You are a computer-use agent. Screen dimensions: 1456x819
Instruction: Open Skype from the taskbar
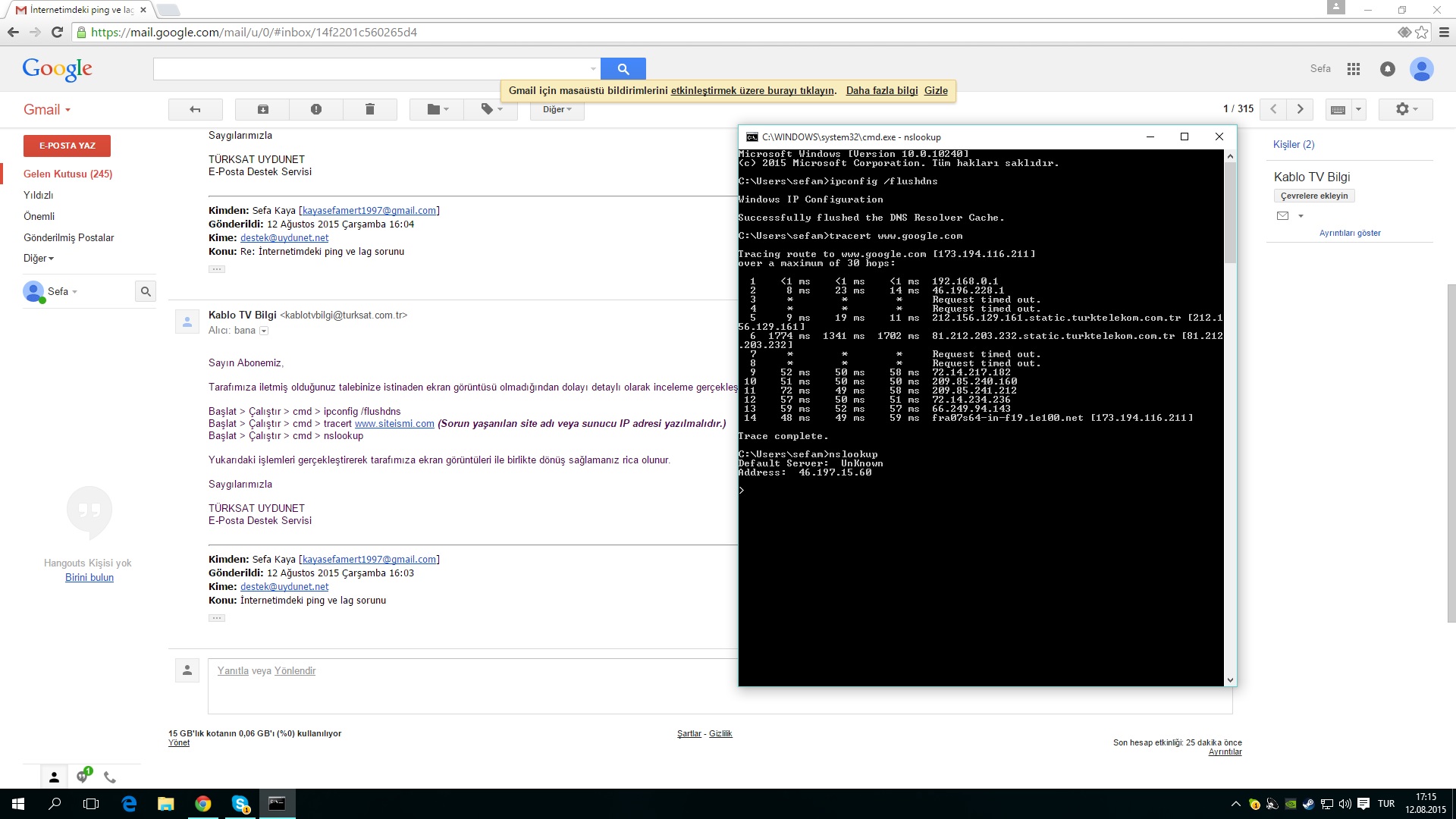[240, 804]
